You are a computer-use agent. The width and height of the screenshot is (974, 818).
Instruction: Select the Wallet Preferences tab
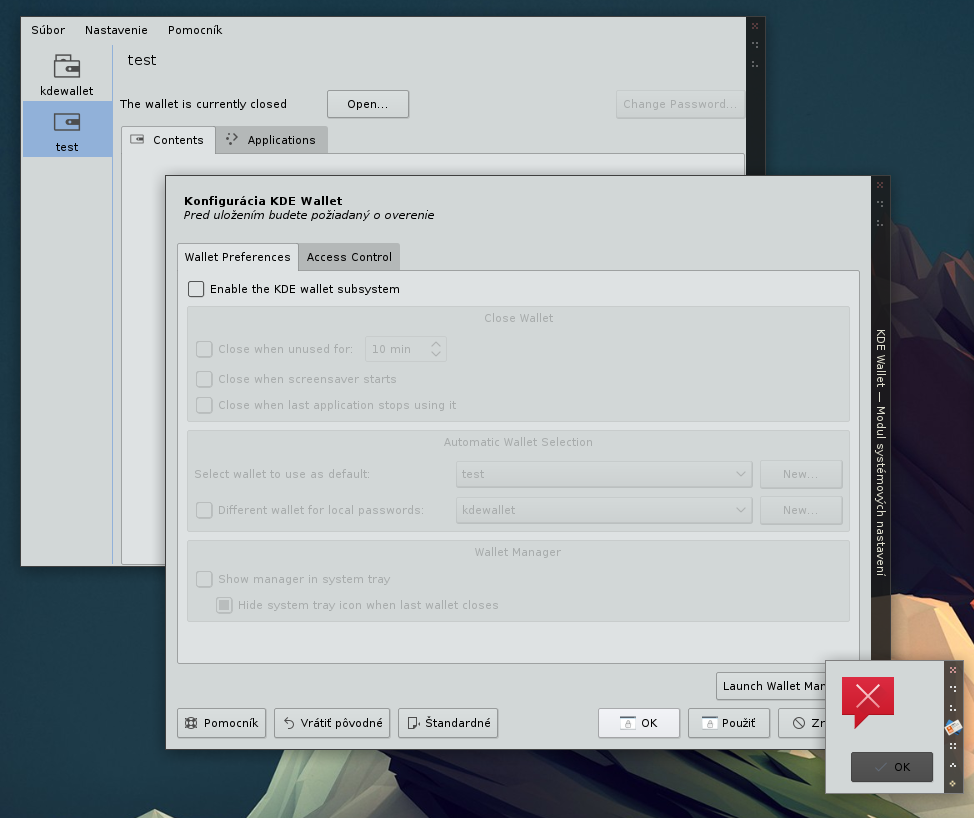237,257
